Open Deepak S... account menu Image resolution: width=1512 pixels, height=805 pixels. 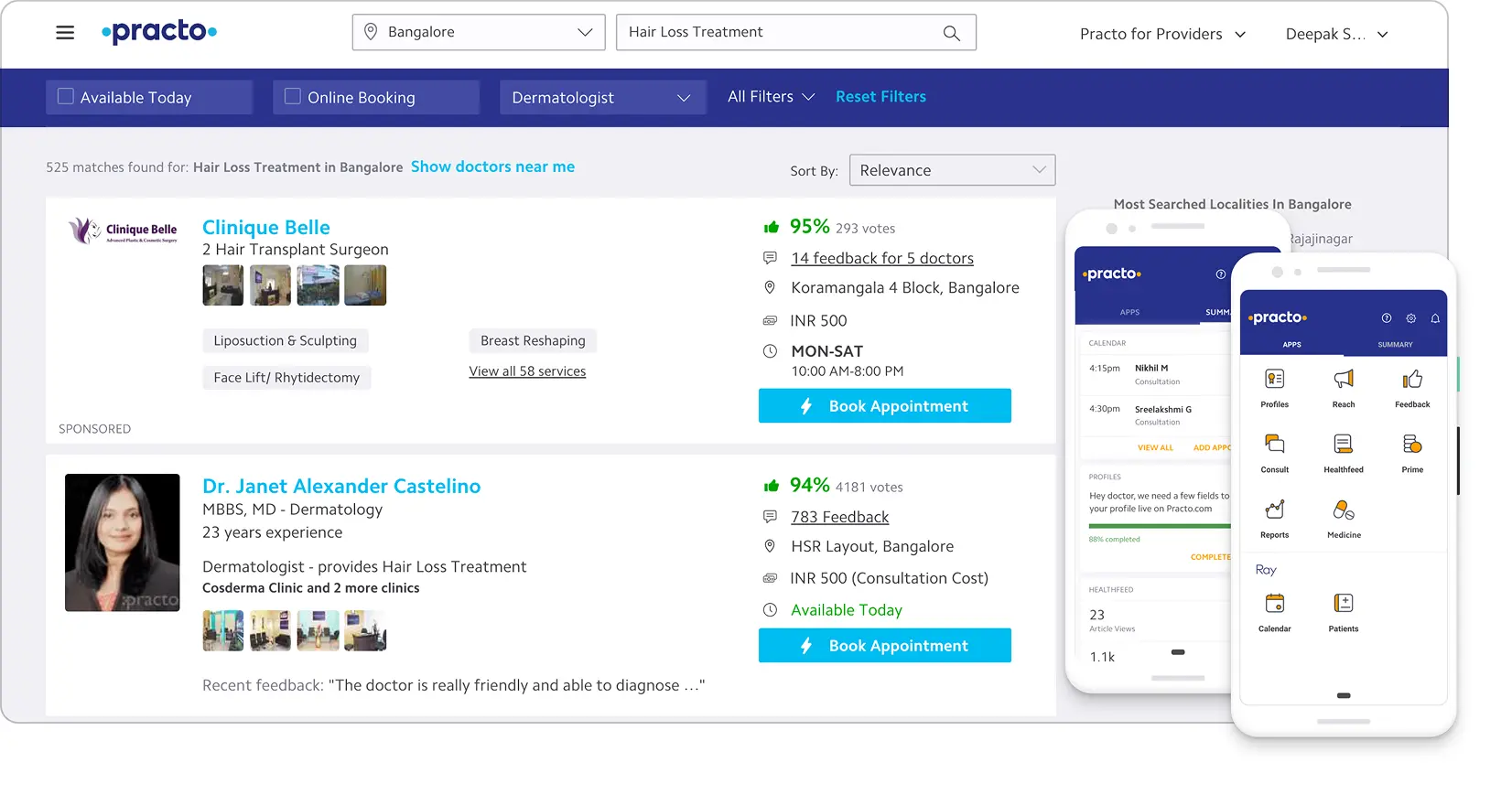(x=1336, y=34)
